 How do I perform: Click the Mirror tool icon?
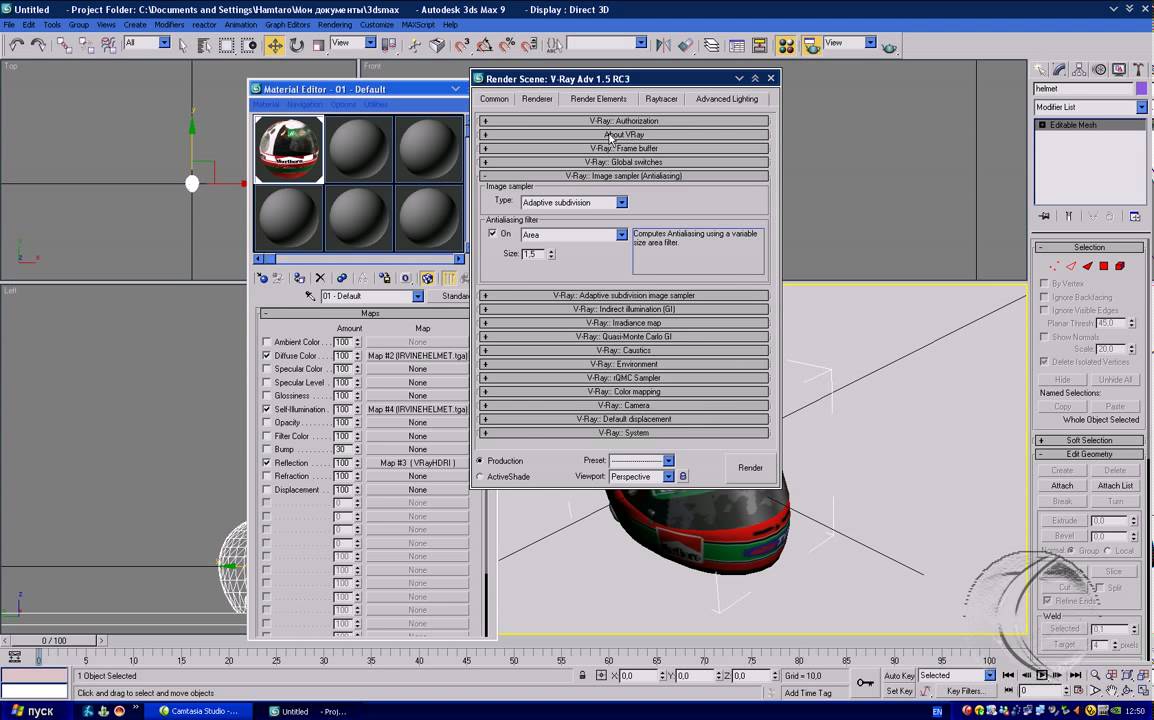[663, 46]
